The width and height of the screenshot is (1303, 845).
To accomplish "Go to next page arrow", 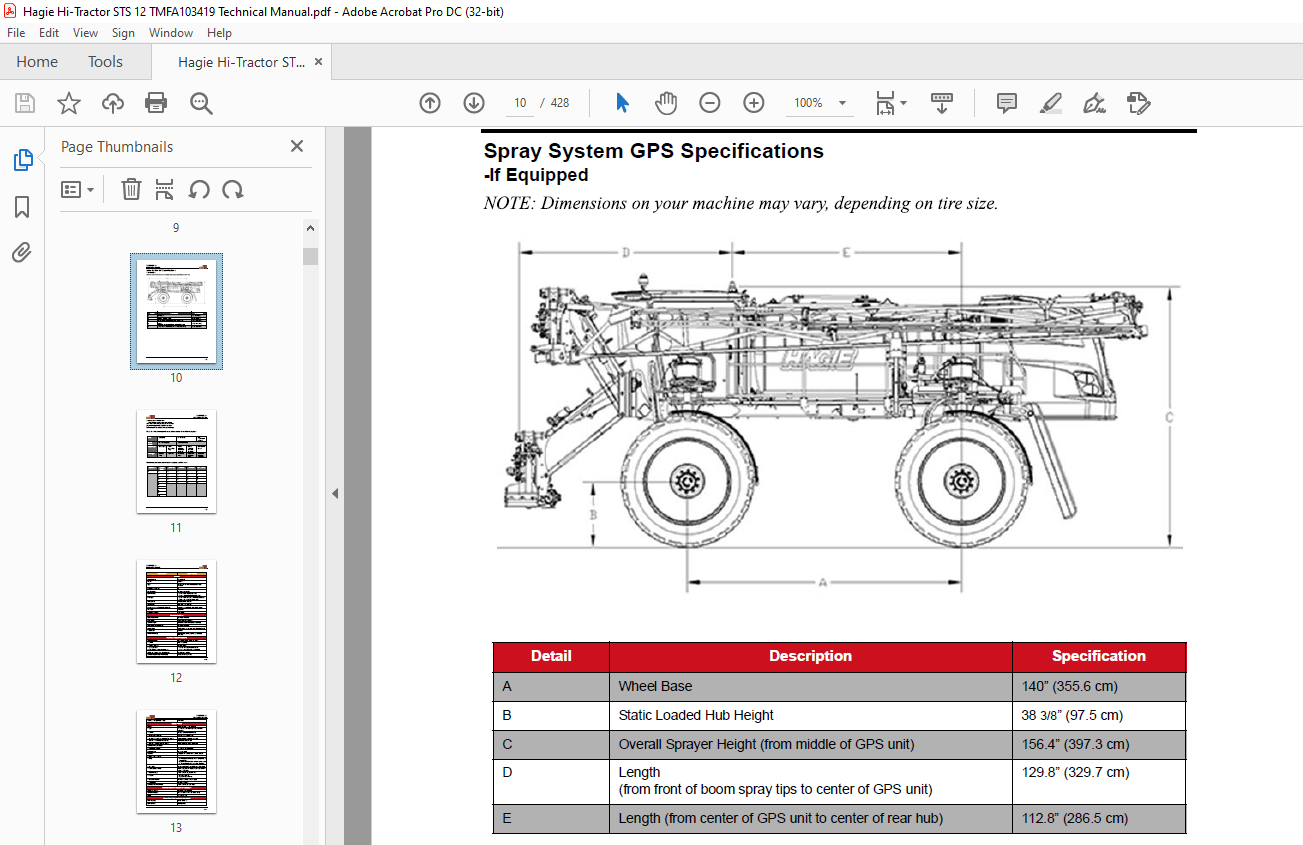I will point(474,103).
